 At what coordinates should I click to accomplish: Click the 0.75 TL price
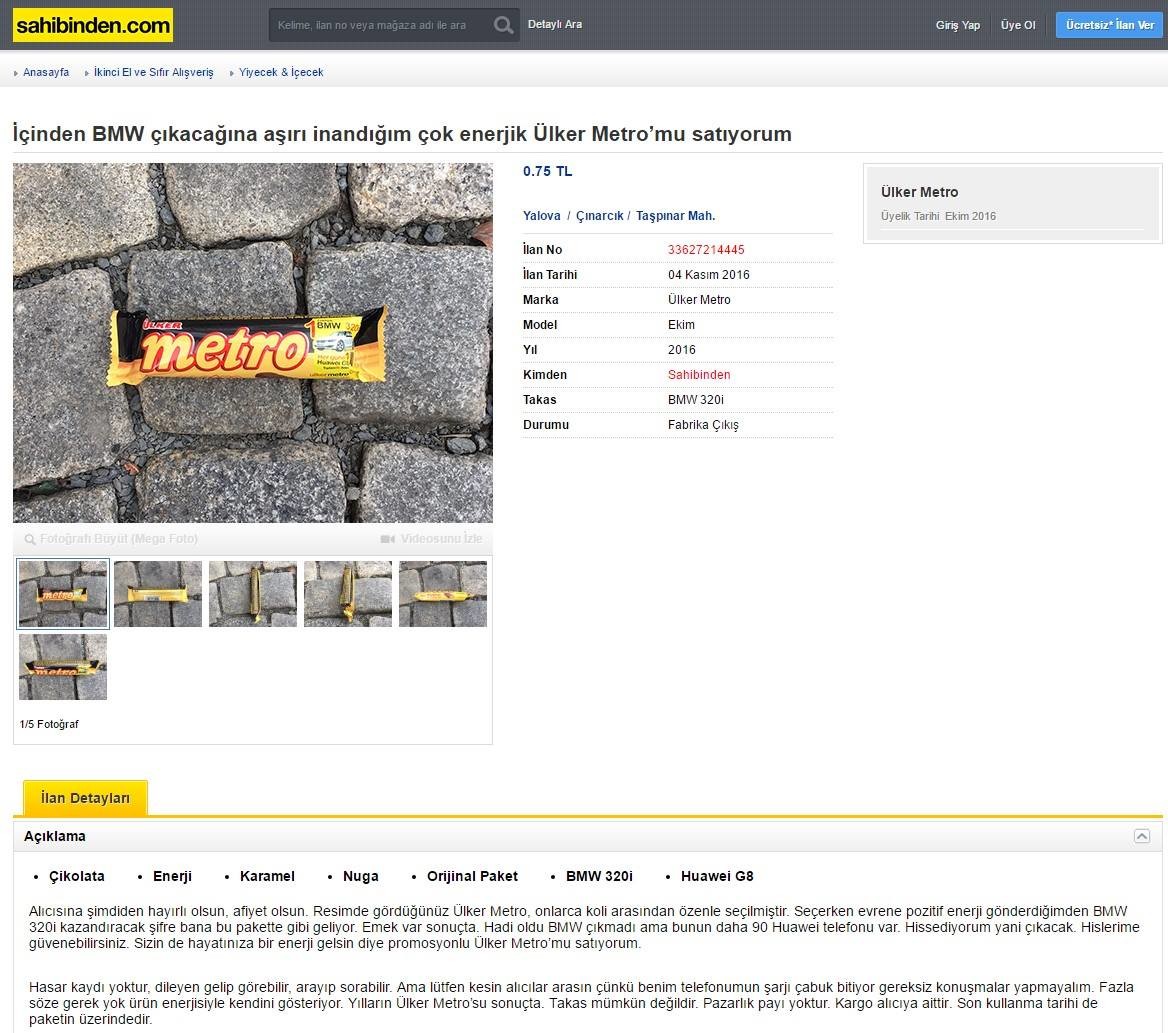548,171
